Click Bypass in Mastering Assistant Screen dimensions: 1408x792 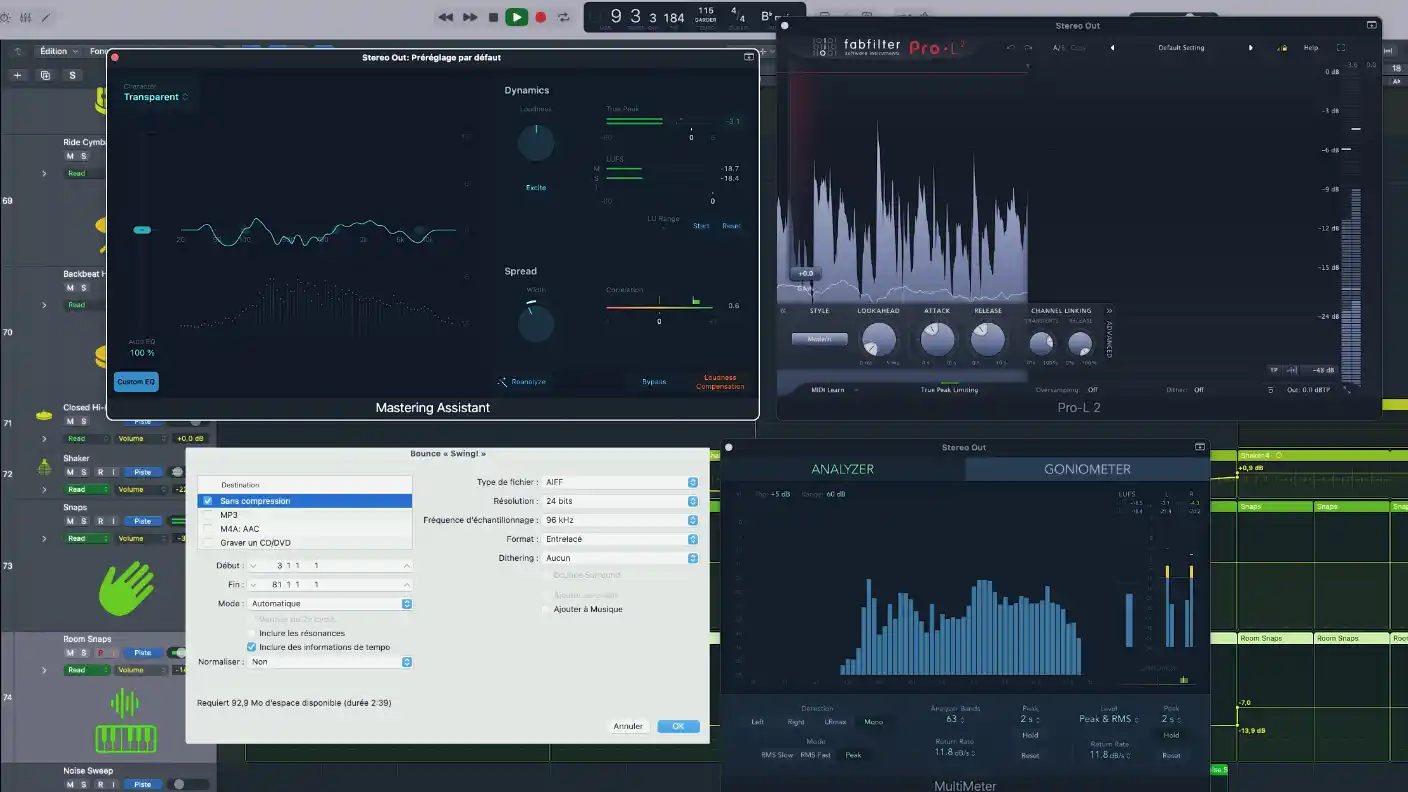(x=653, y=382)
